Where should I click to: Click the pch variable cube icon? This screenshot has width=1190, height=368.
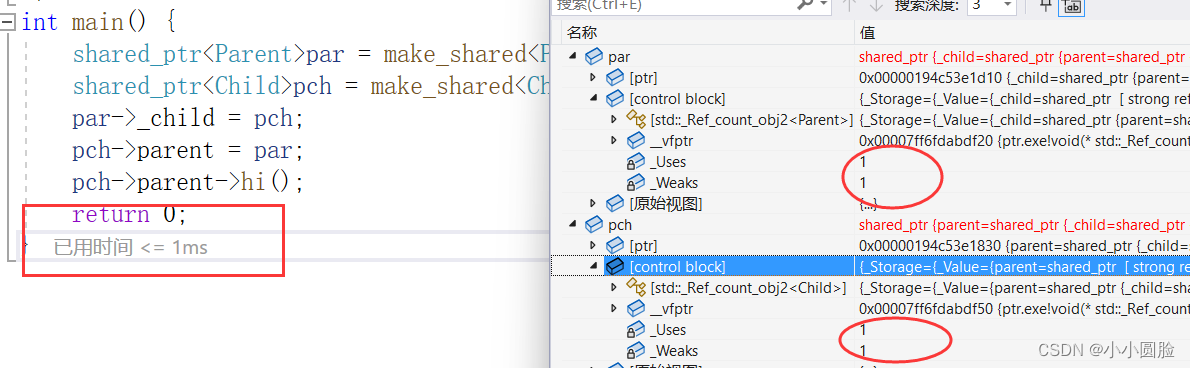point(593,225)
